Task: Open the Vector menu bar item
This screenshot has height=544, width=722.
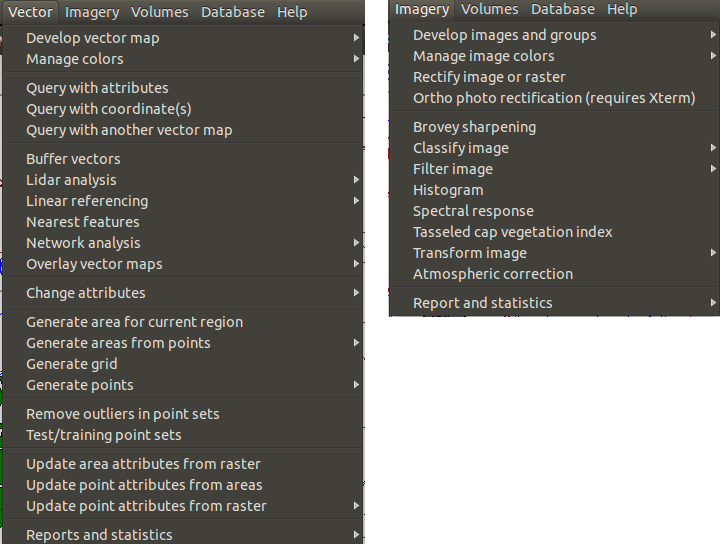Action: 30,12
